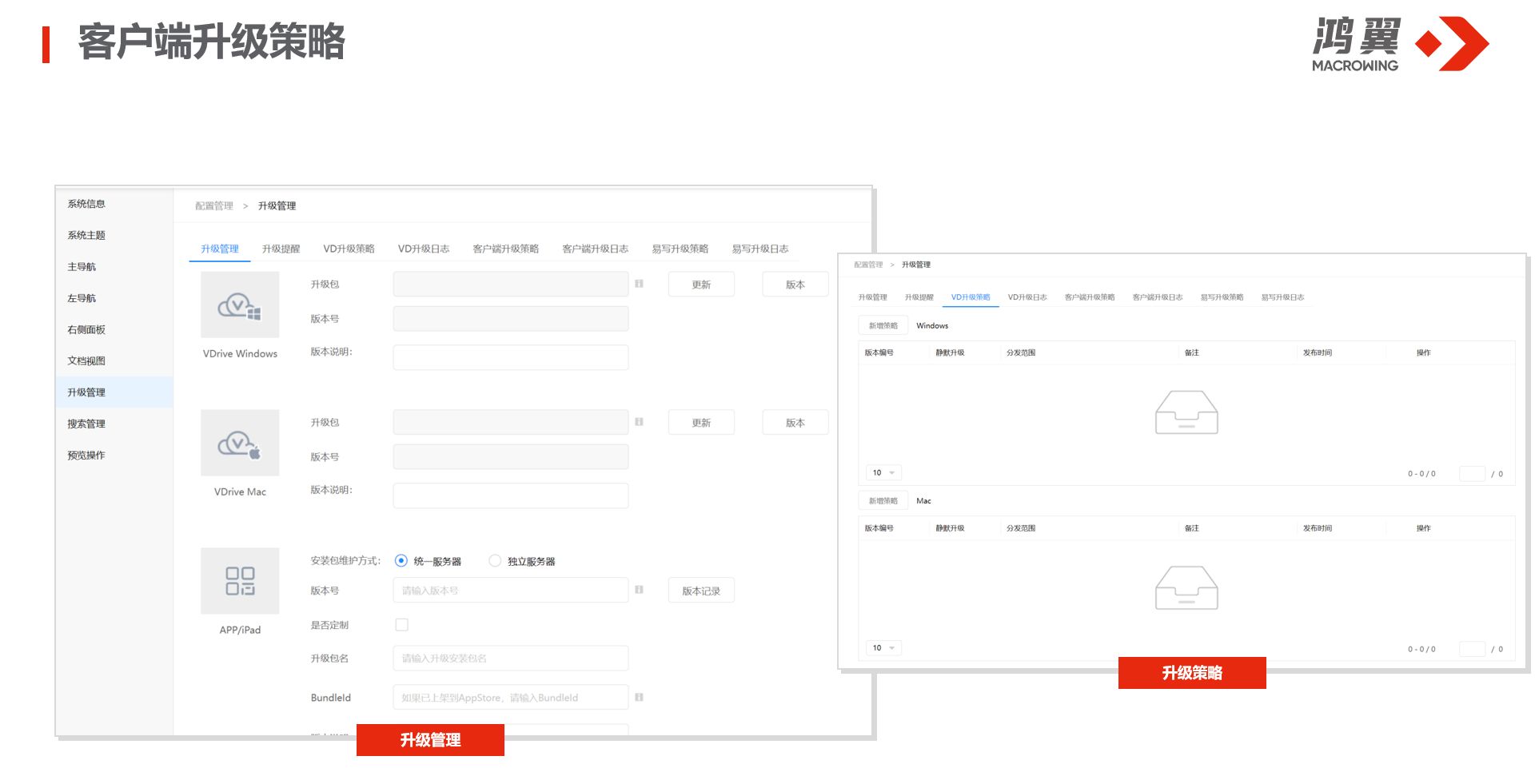Image resolution: width=1535 pixels, height=784 pixels.
Task: Click info icon beside Windows 升级包 field
Action: pos(639,284)
